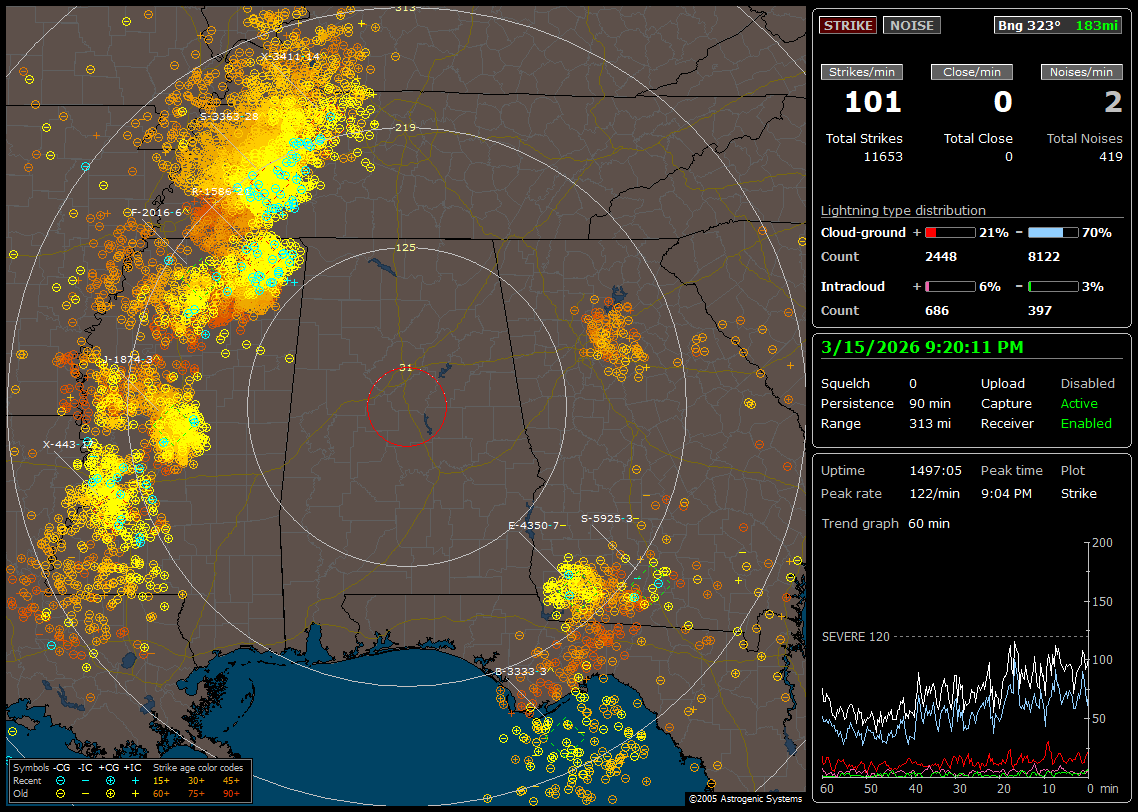The image size is (1138, 812).
Task: Click the Upload Disabled setting
Action: (x=1087, y=383)
